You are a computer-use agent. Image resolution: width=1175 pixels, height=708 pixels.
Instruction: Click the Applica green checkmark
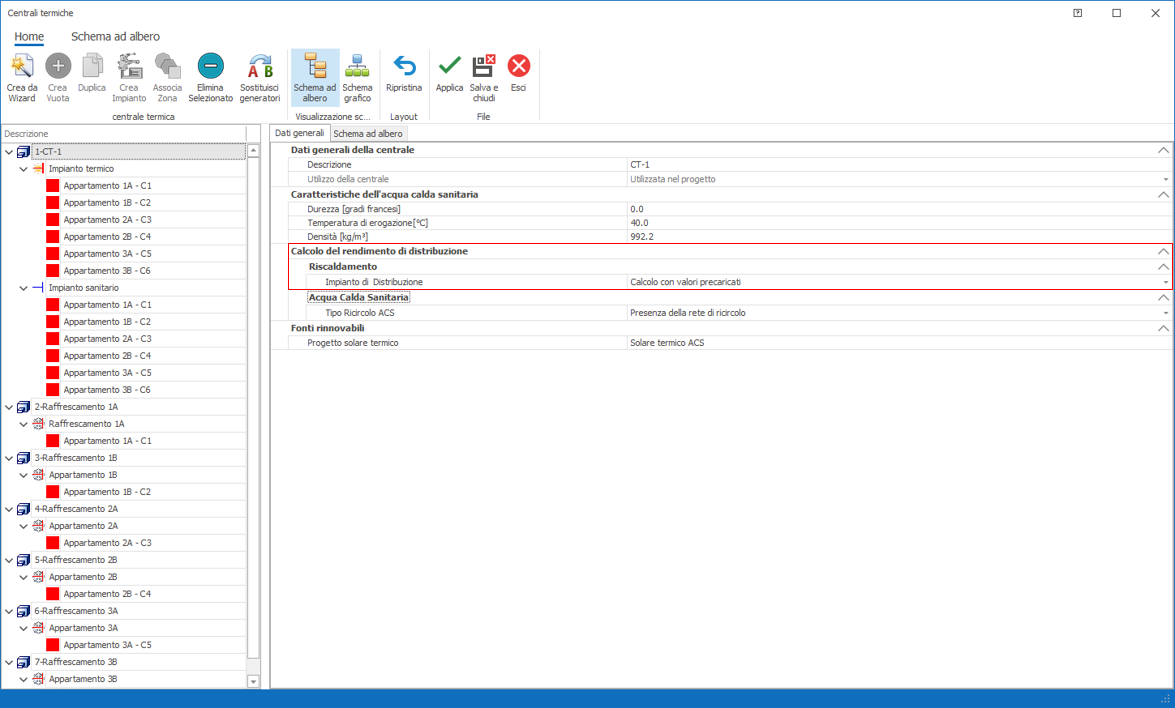pos(449,67)
